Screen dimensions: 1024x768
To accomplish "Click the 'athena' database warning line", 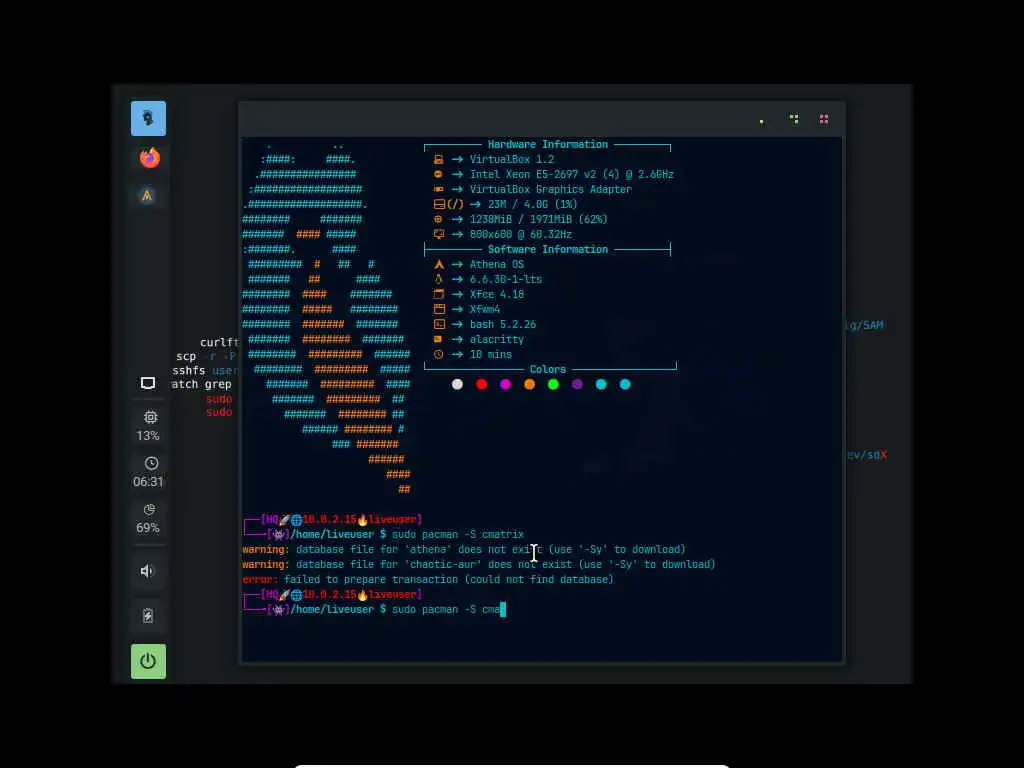I will click(464, 549).
